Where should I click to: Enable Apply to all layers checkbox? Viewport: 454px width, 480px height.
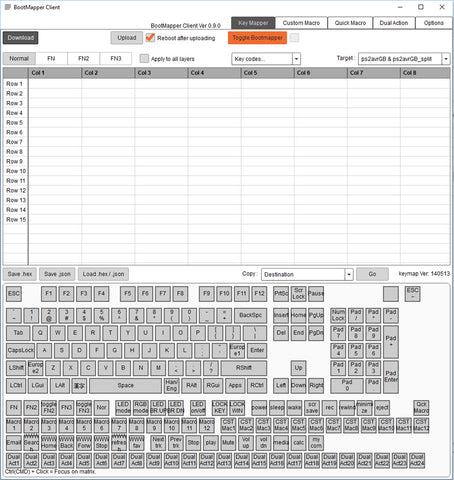click(144, 59)
